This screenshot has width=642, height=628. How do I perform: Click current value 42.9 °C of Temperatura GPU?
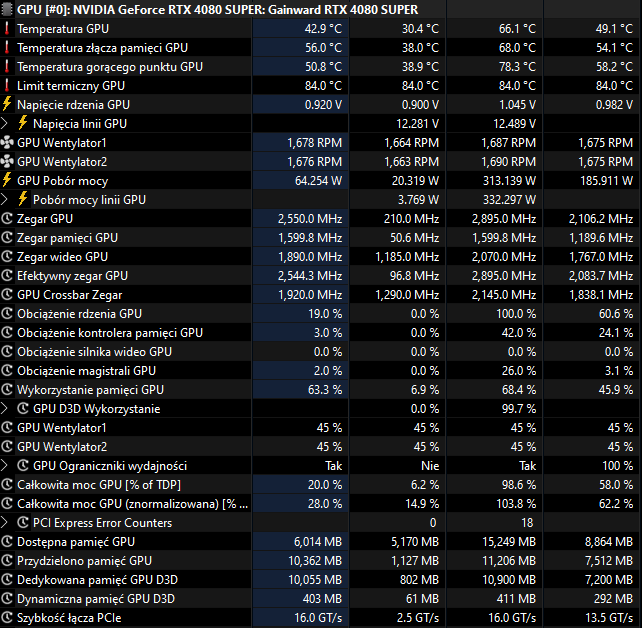pos(323,29)
